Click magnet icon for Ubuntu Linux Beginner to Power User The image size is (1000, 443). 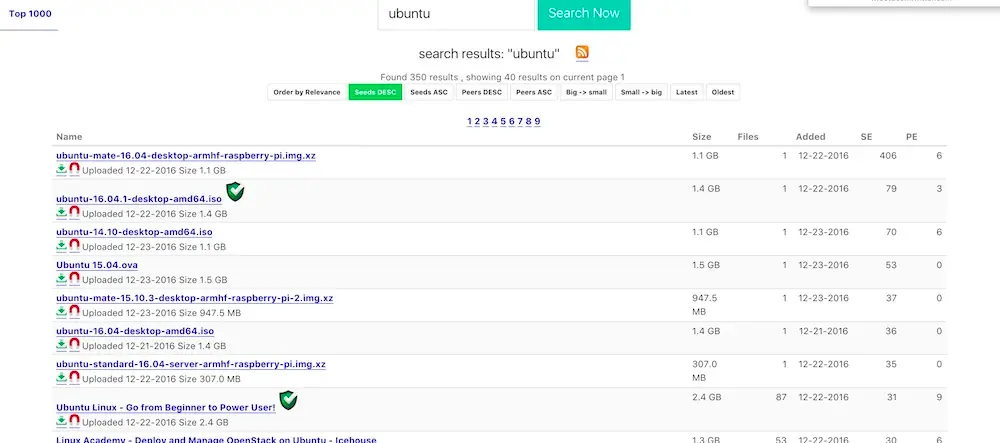[x=75, y=421]
